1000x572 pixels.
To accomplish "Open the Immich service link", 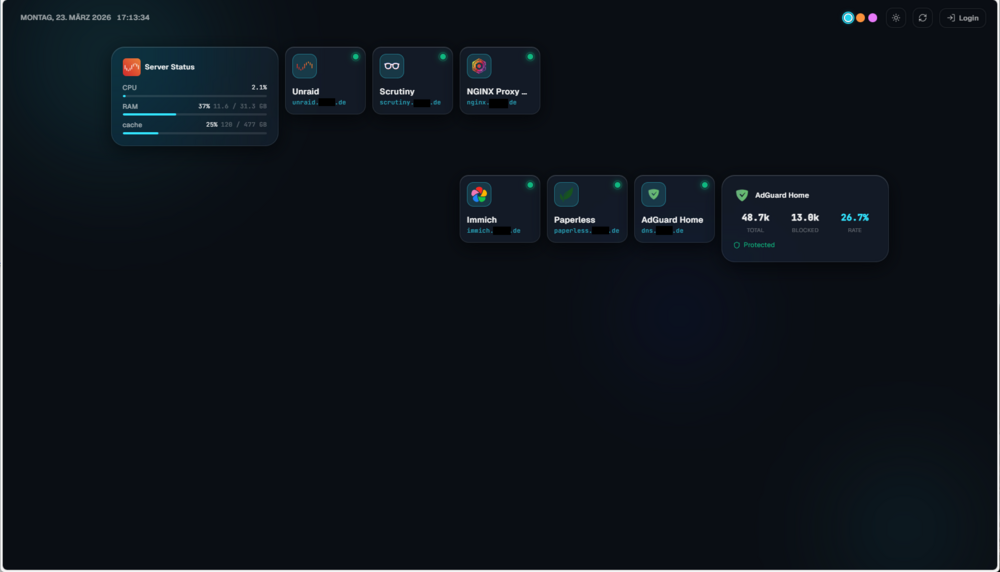I will point(494,231).
